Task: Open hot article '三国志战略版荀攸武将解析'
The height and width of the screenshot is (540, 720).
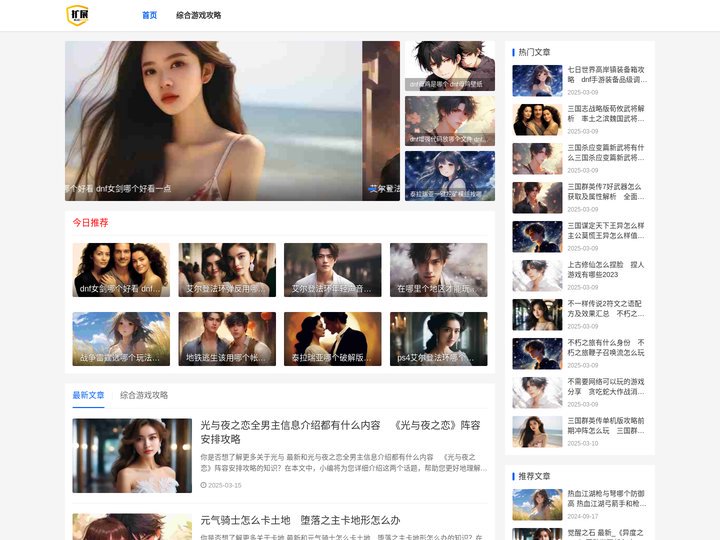Action: (607, 113)
